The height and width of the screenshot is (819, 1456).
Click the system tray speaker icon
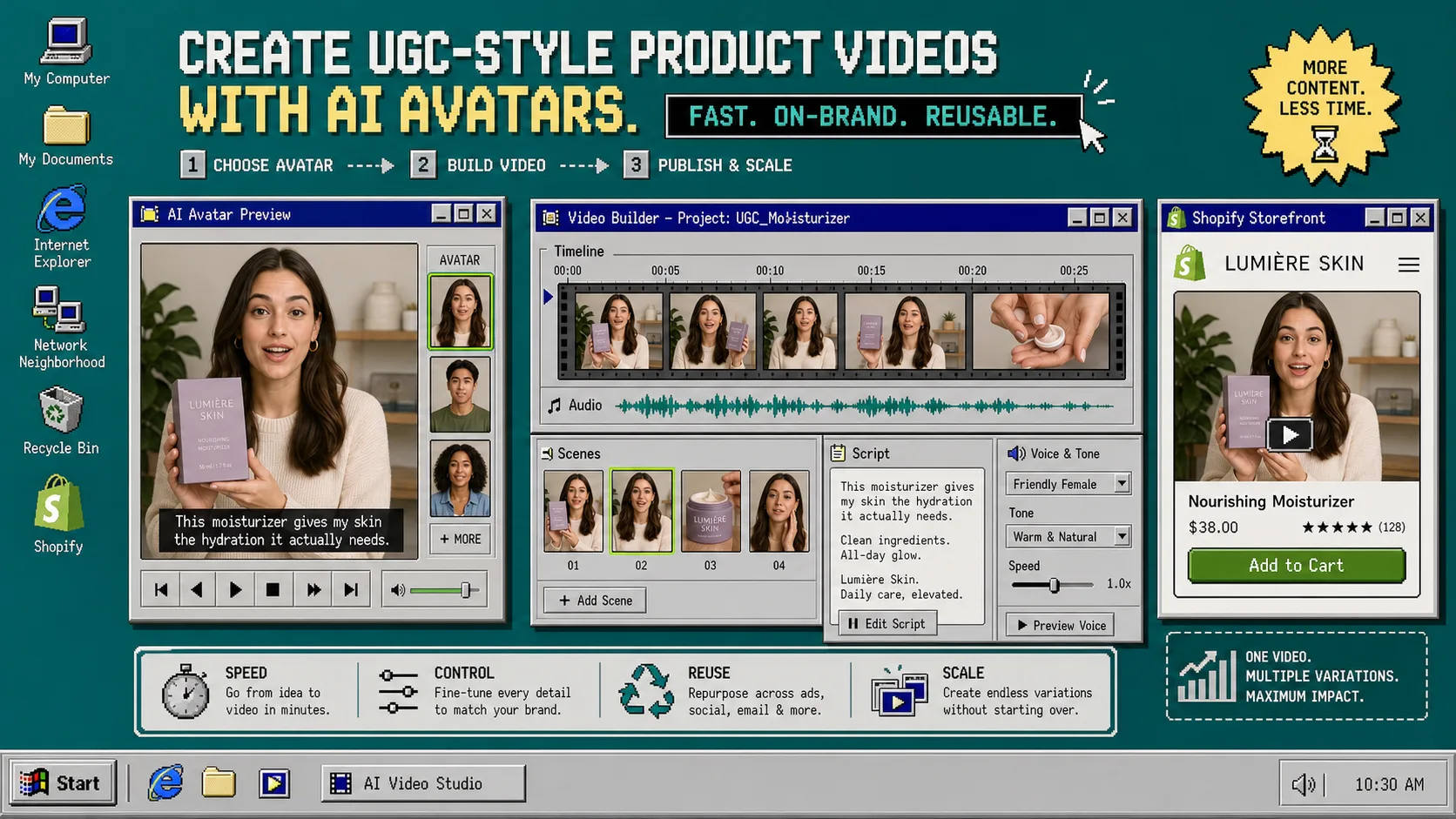1304,784
